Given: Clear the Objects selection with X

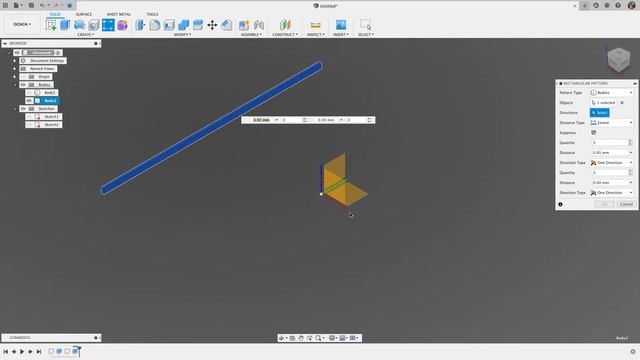Looking at the screenshot, I should coord(622,103).
